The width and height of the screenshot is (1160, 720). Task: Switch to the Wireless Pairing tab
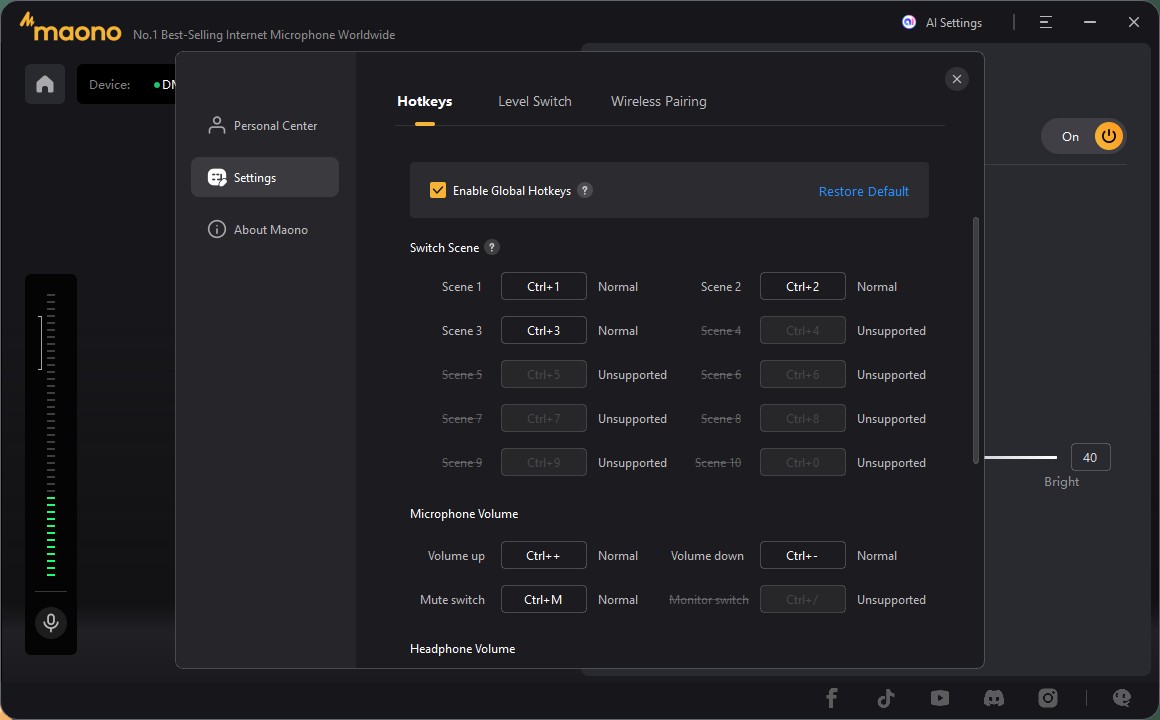click(x=658, y=101)
